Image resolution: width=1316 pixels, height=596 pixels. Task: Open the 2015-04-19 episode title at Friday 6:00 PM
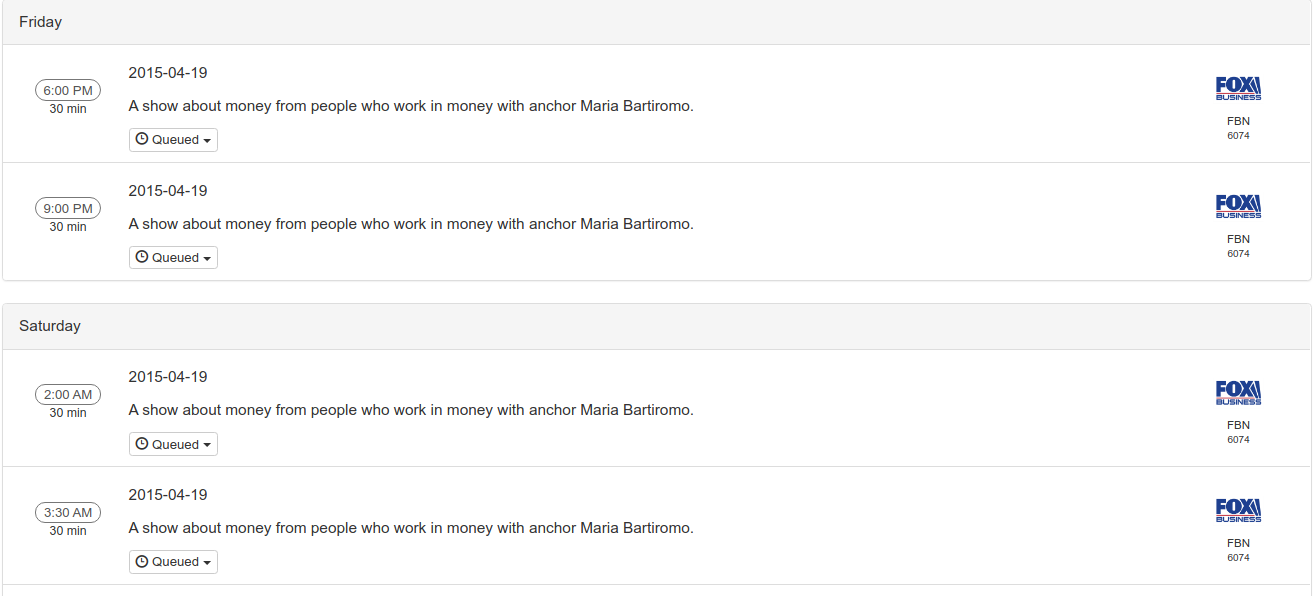click(x=168, y=73)
